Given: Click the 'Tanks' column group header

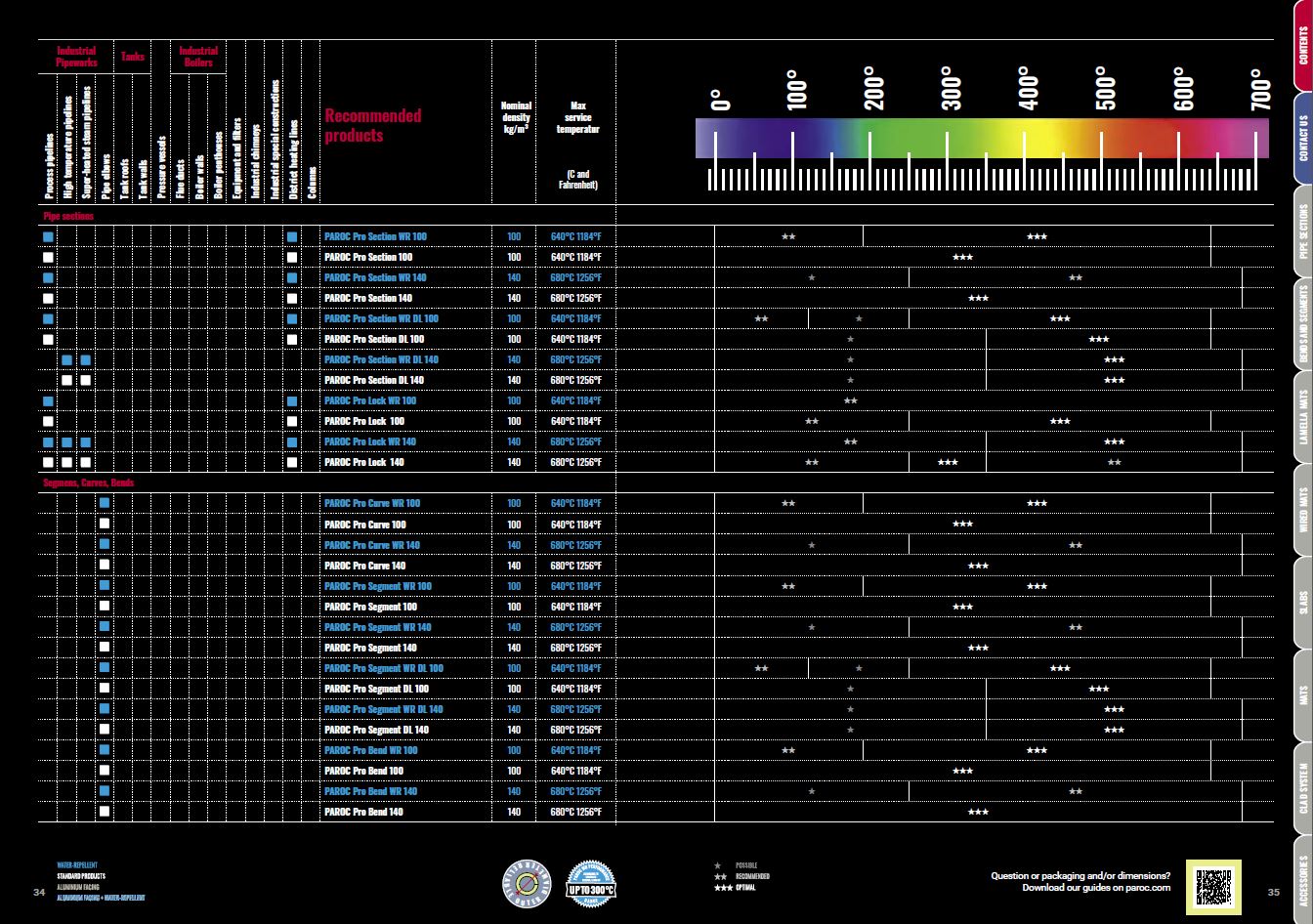Looking at the screenshot, I should [x=133, y=57].
